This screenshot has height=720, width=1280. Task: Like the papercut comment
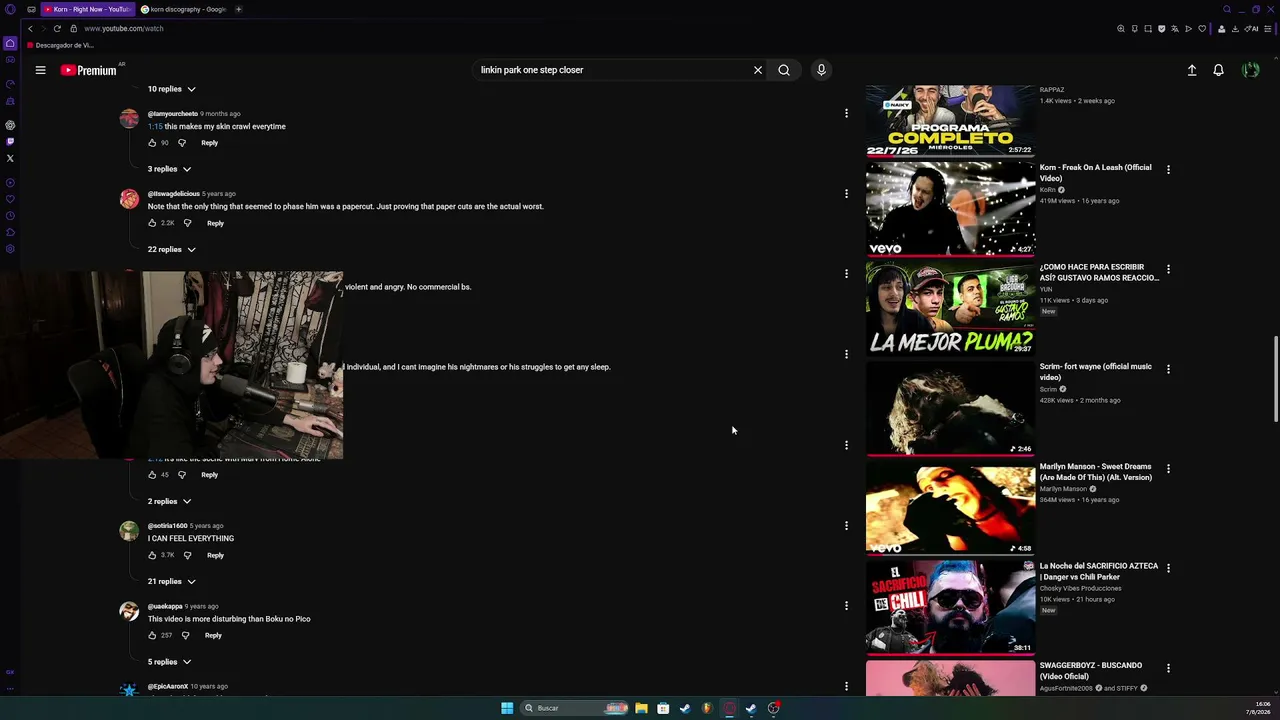[152, 223]
